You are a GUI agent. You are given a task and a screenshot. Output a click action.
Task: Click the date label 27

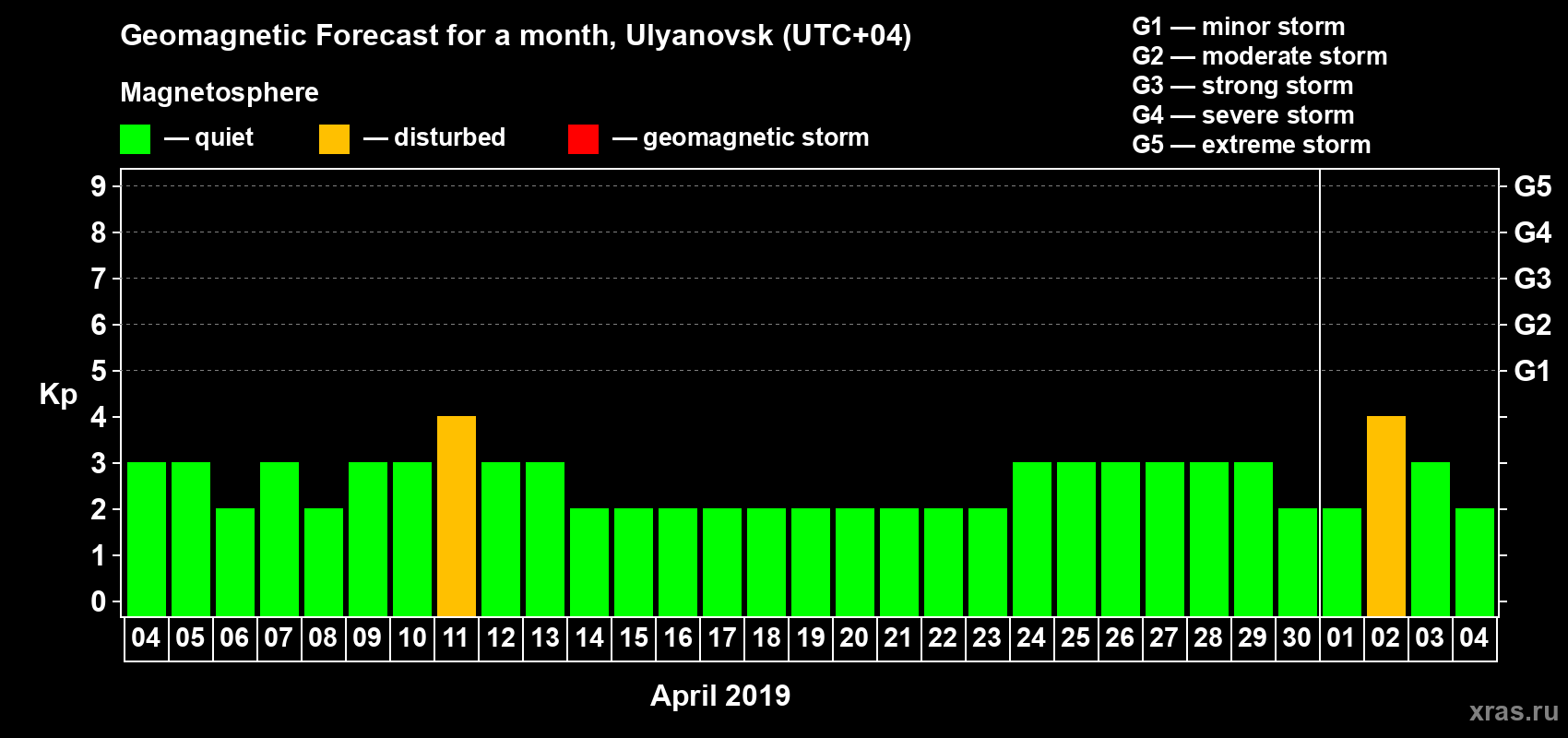[x=1164, y=637]
